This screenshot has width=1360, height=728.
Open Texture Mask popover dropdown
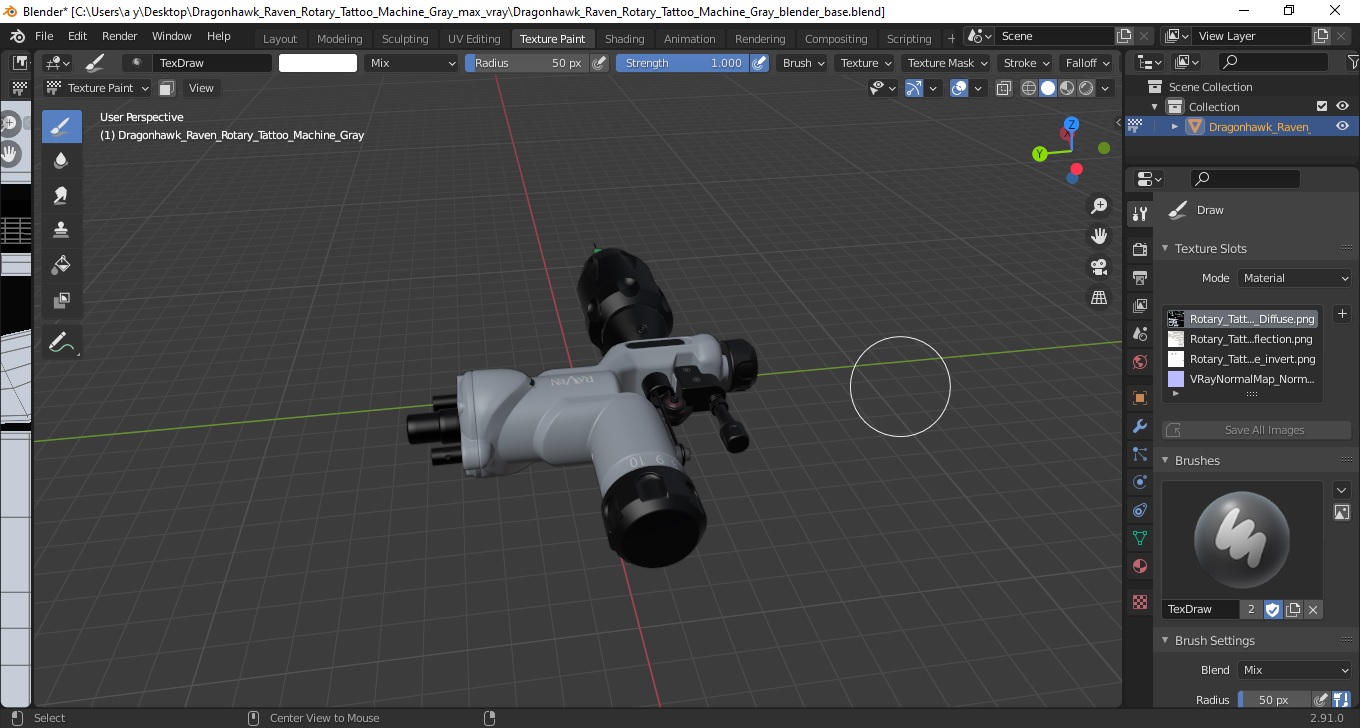[947, 63]
